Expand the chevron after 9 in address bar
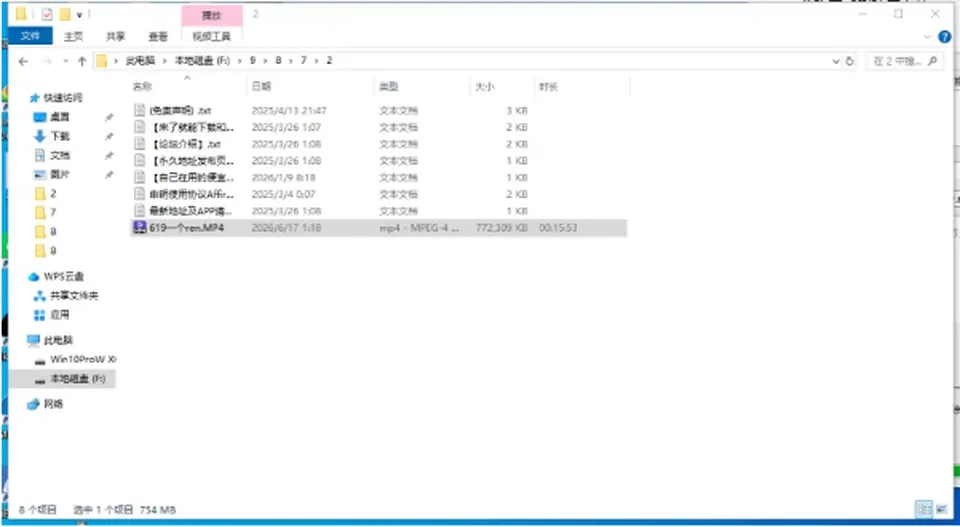The image size is (960, 527). point(265,61)
